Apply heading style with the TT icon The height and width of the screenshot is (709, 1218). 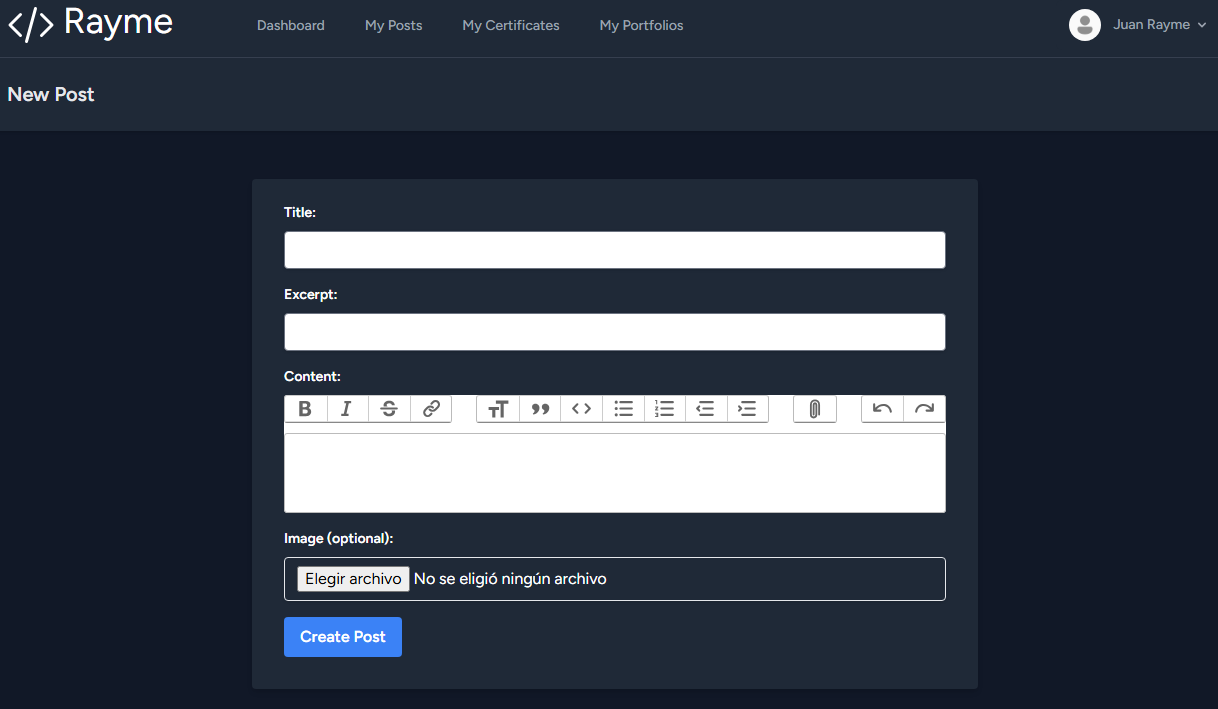(x=498, y=409)
